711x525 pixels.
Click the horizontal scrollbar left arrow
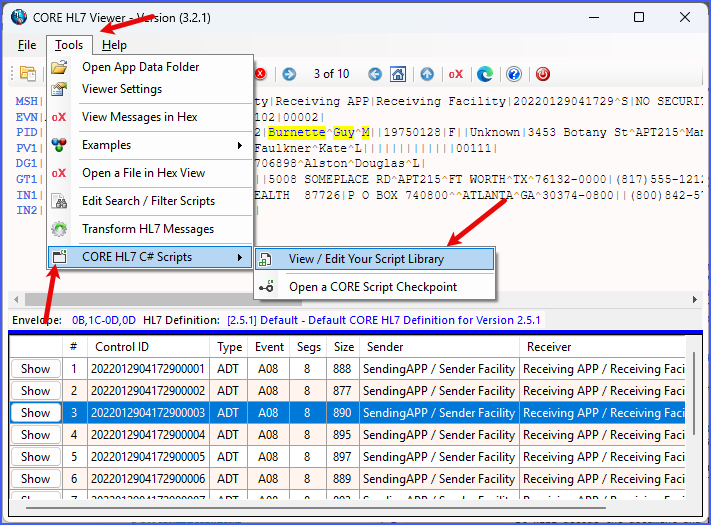pos(16,299)
